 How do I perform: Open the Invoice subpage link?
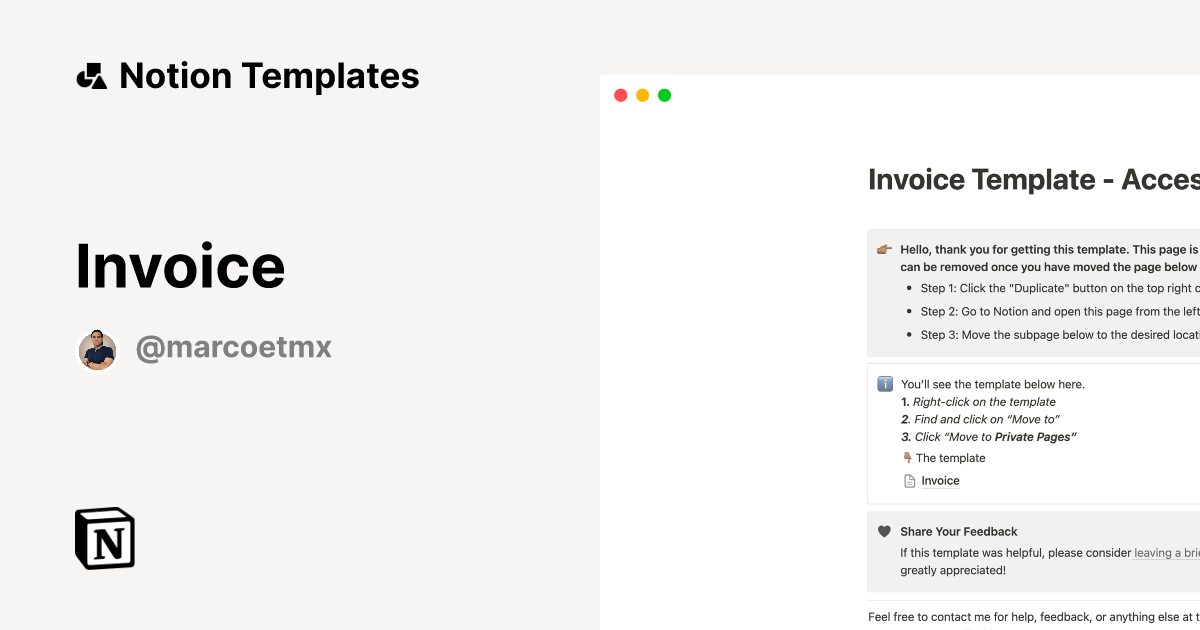(940, 481)
